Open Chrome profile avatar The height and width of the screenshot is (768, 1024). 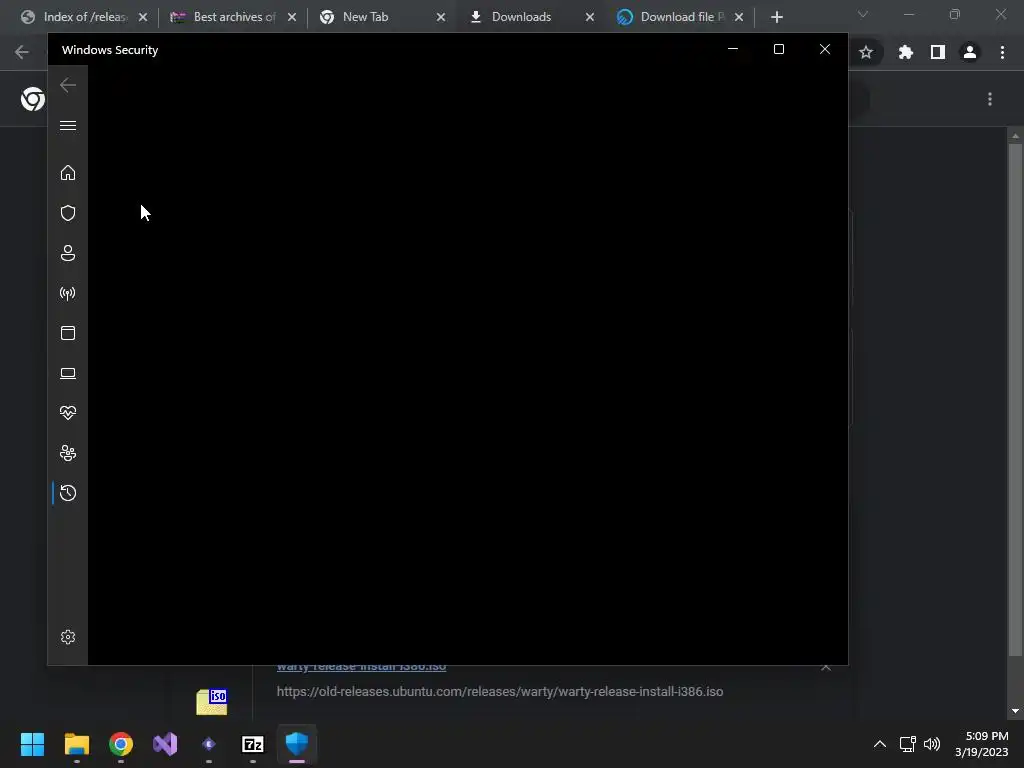[970, 52]
